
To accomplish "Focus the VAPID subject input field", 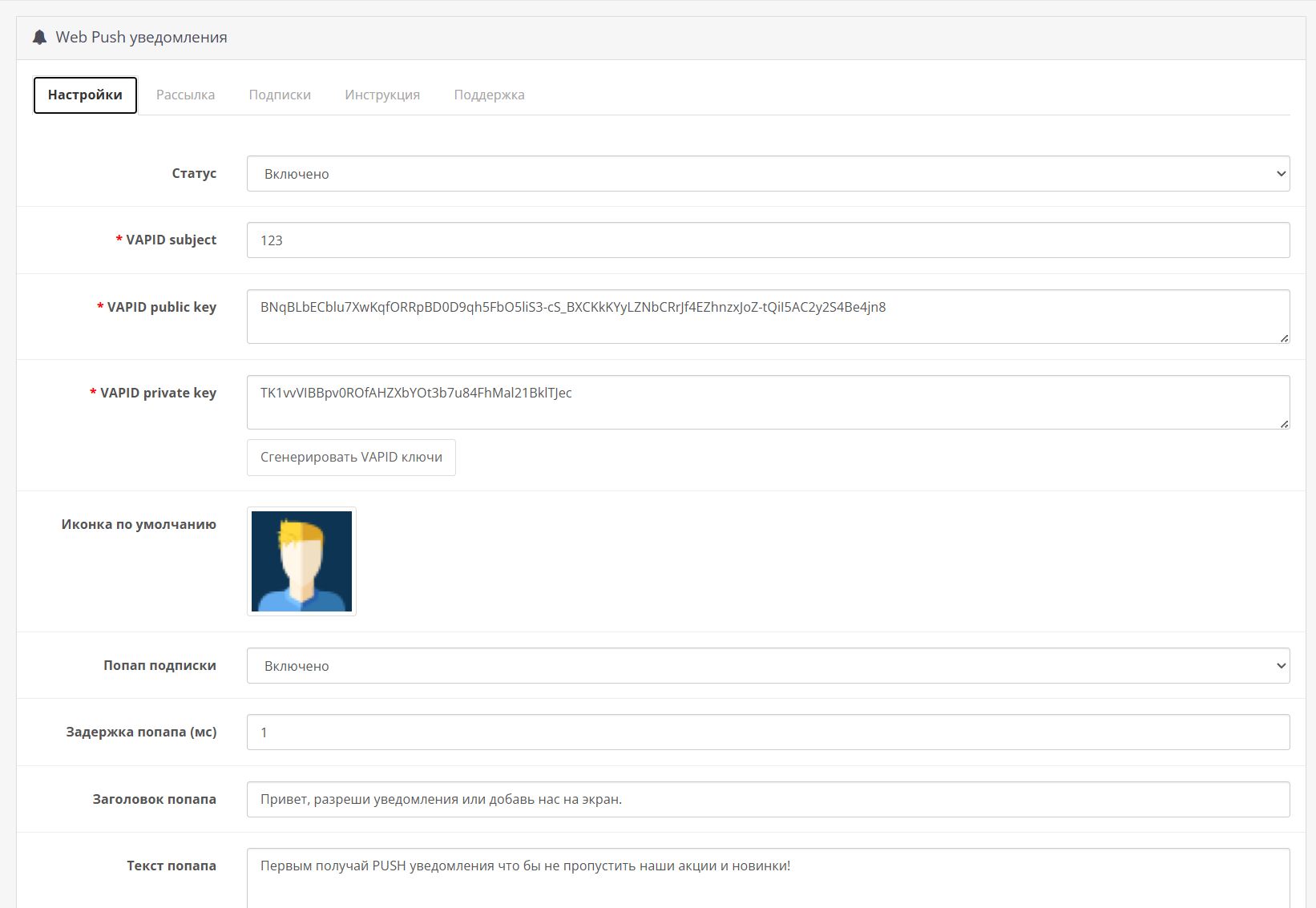I will tap(768, 240).
